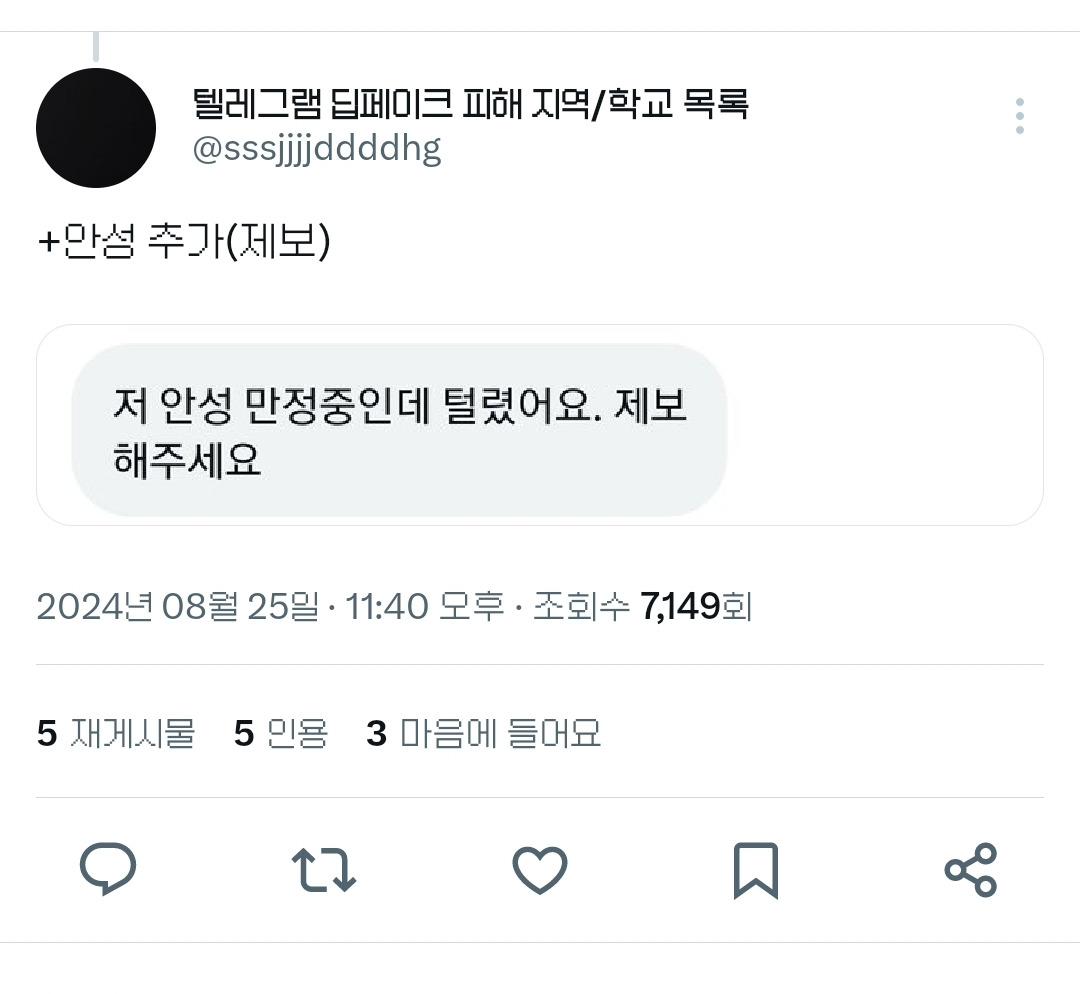Like the post with the heart icon
Image resolution: width=1080 pixels, height=994 pixels.
pyautogui.click(x=540, y=869)
